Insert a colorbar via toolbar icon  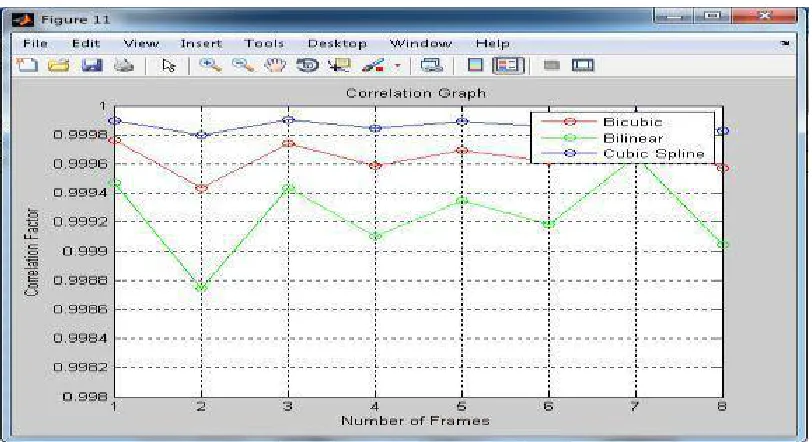tap(475, 65)
